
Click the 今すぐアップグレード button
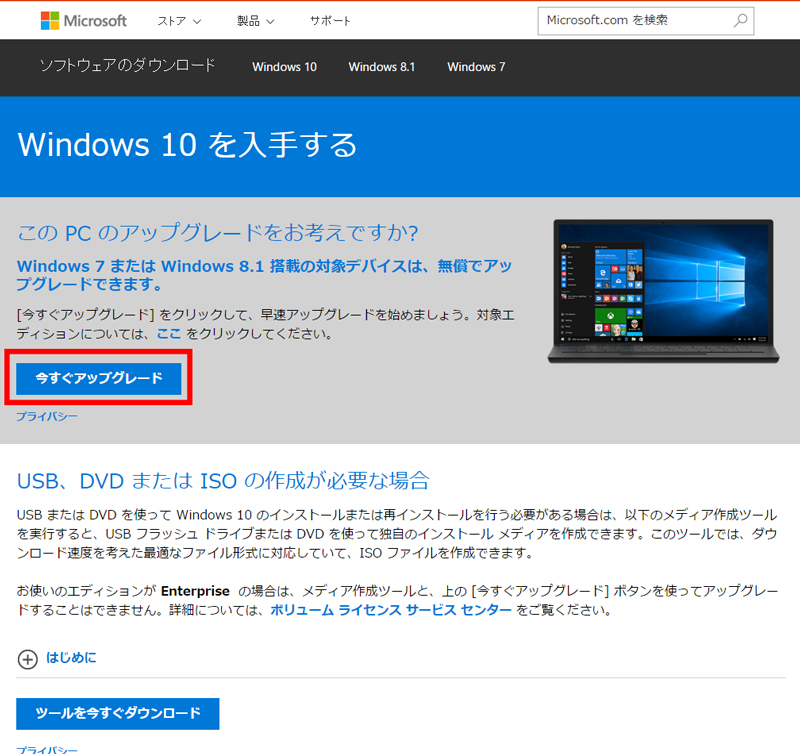[99, 379]
